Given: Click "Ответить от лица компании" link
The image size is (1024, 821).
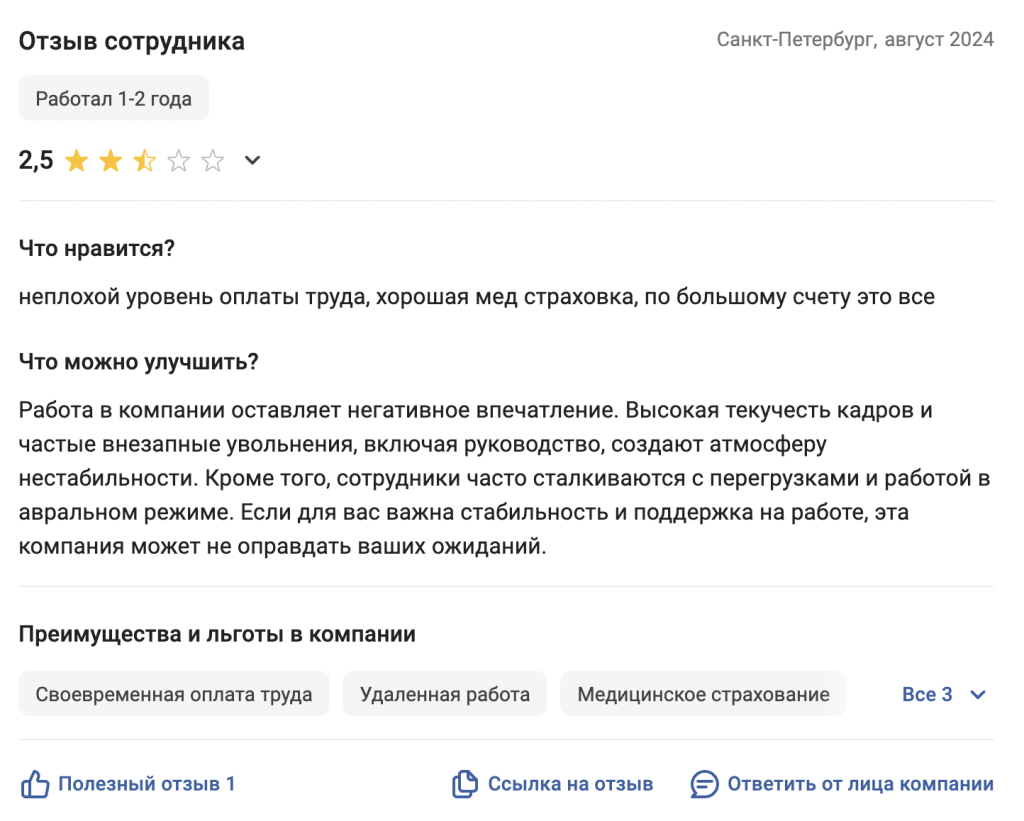Looking at the screenshot, I should coord(860,784).
